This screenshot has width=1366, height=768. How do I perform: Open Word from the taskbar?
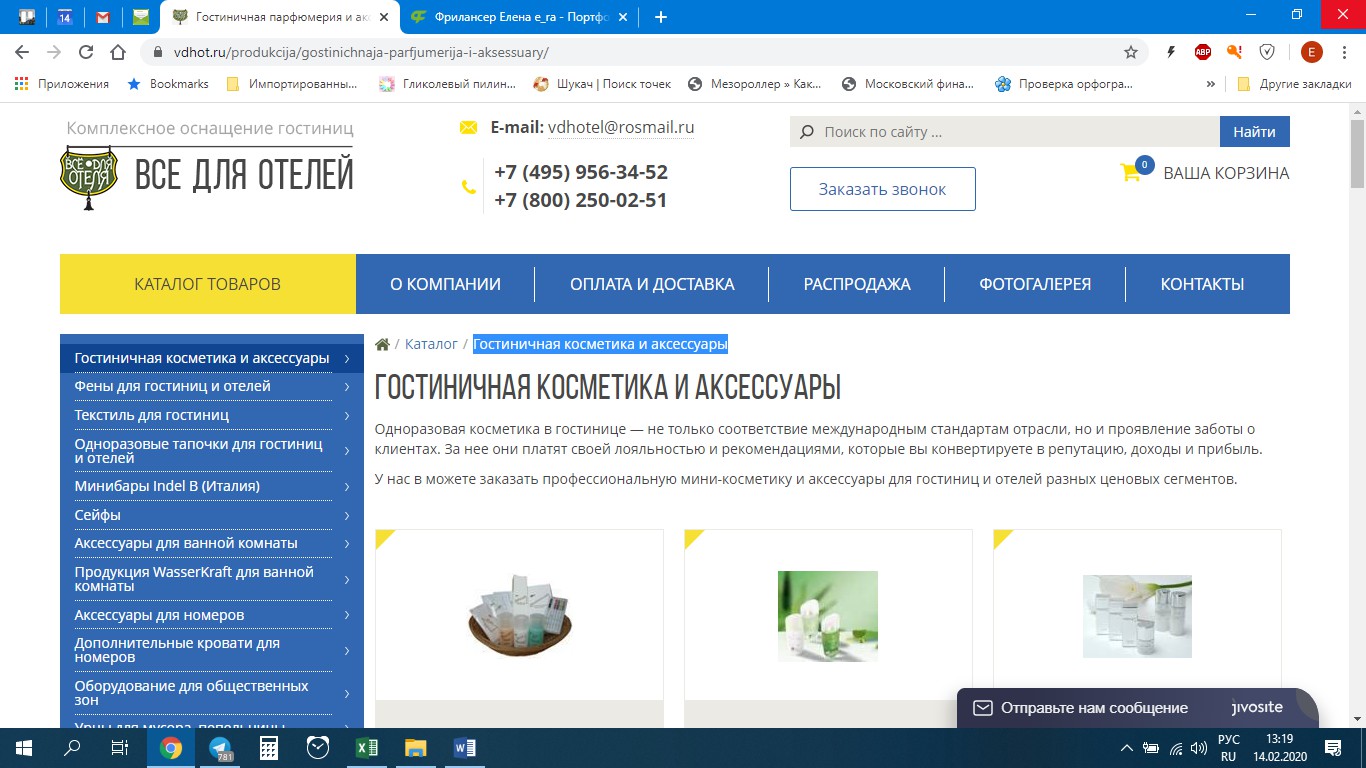(465, 748)
